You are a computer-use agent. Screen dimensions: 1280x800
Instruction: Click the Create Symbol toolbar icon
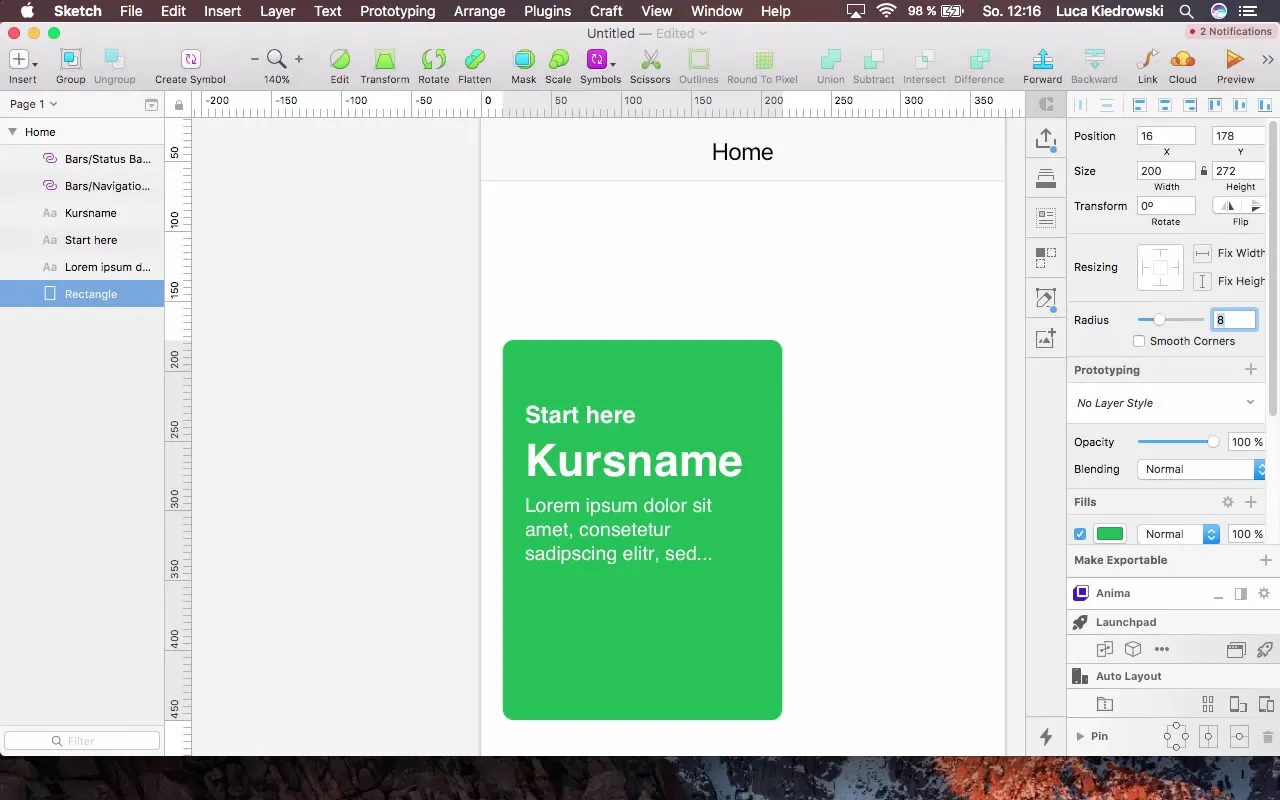[x=190, y=59]
